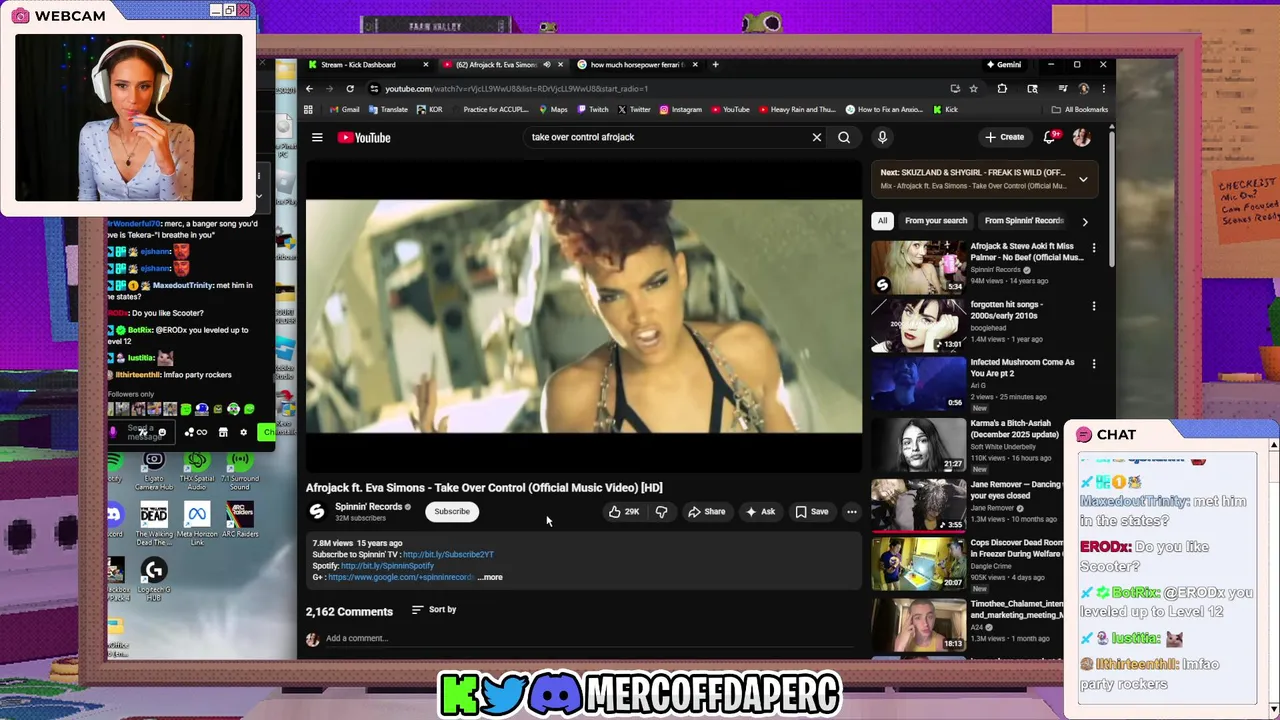This screenshot has height=720, width=1280.
Task: Open bit.ly/Subscribe2YT link in description
Action: [448, 555]
